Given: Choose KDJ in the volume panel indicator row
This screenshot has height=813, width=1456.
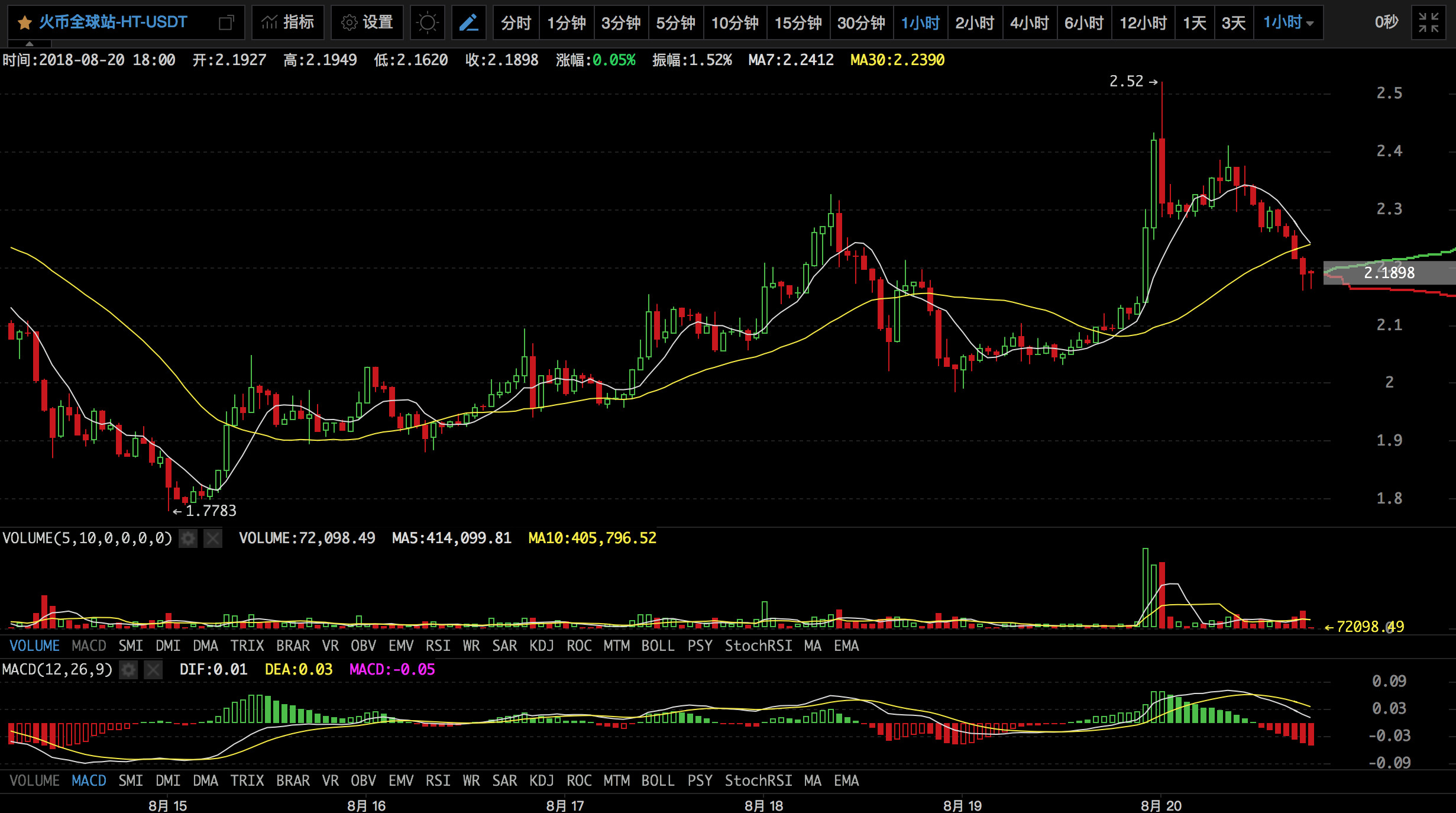Looking at the screenshot, I should pos(542,646).
